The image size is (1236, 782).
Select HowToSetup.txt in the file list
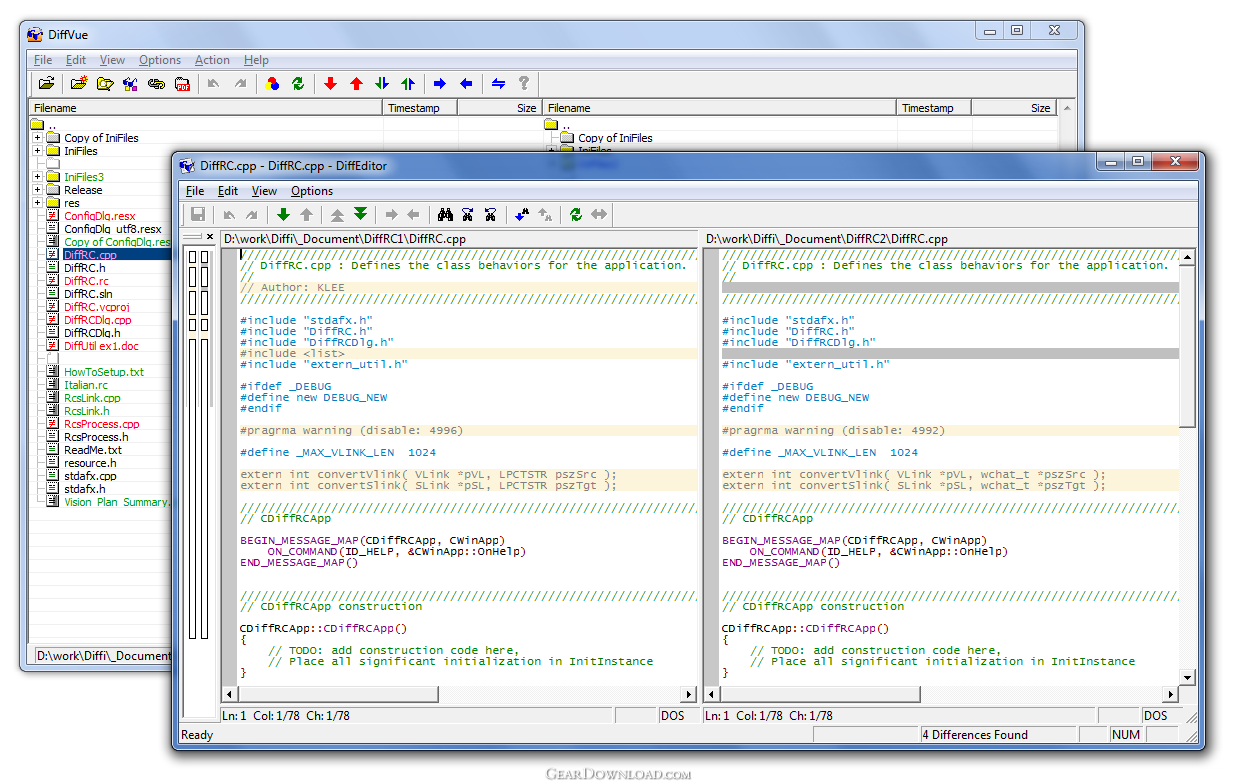click(x=104, y=372)
